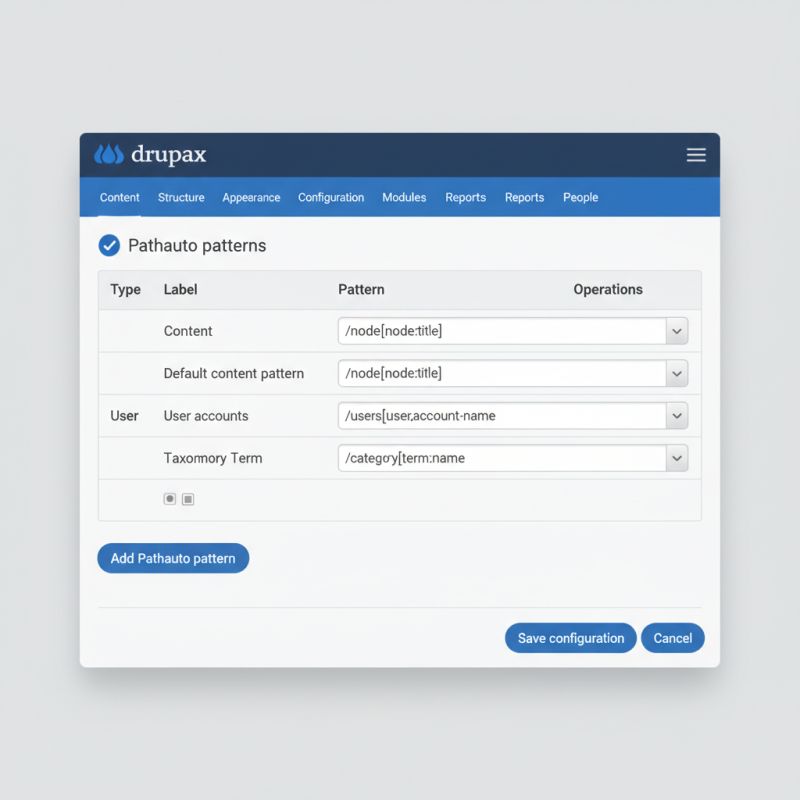
Task: Go to the Appearance tab
Action: click(251, 197)
